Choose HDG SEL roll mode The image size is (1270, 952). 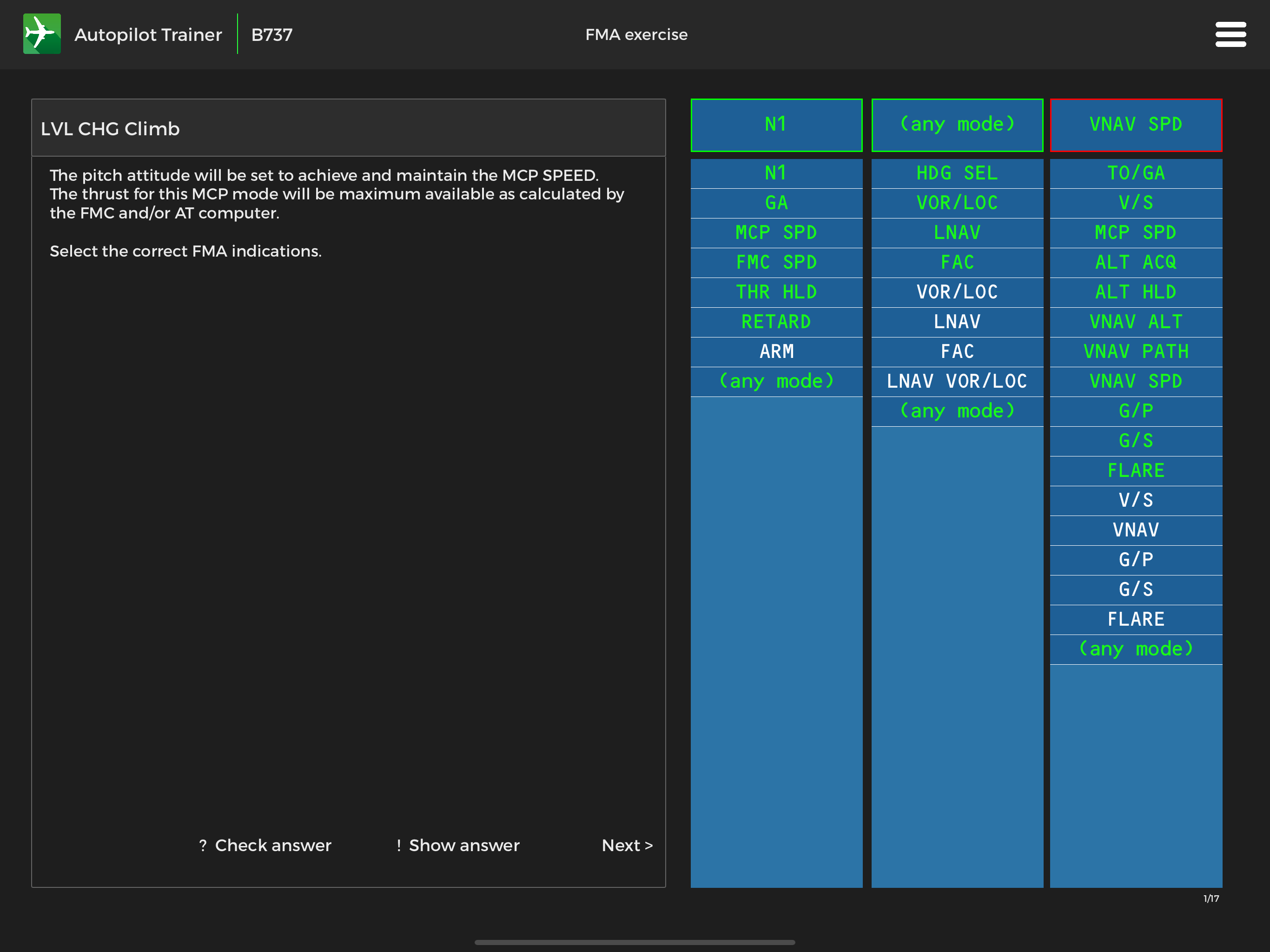(957, 173)
